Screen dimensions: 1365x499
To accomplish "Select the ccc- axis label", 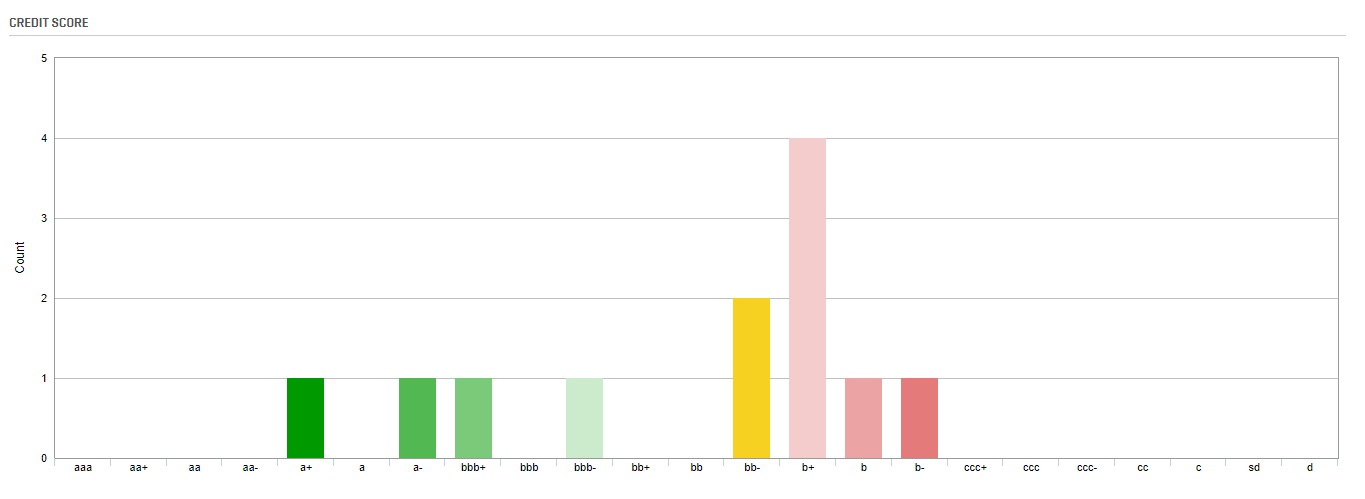I will coord(1087,467).
